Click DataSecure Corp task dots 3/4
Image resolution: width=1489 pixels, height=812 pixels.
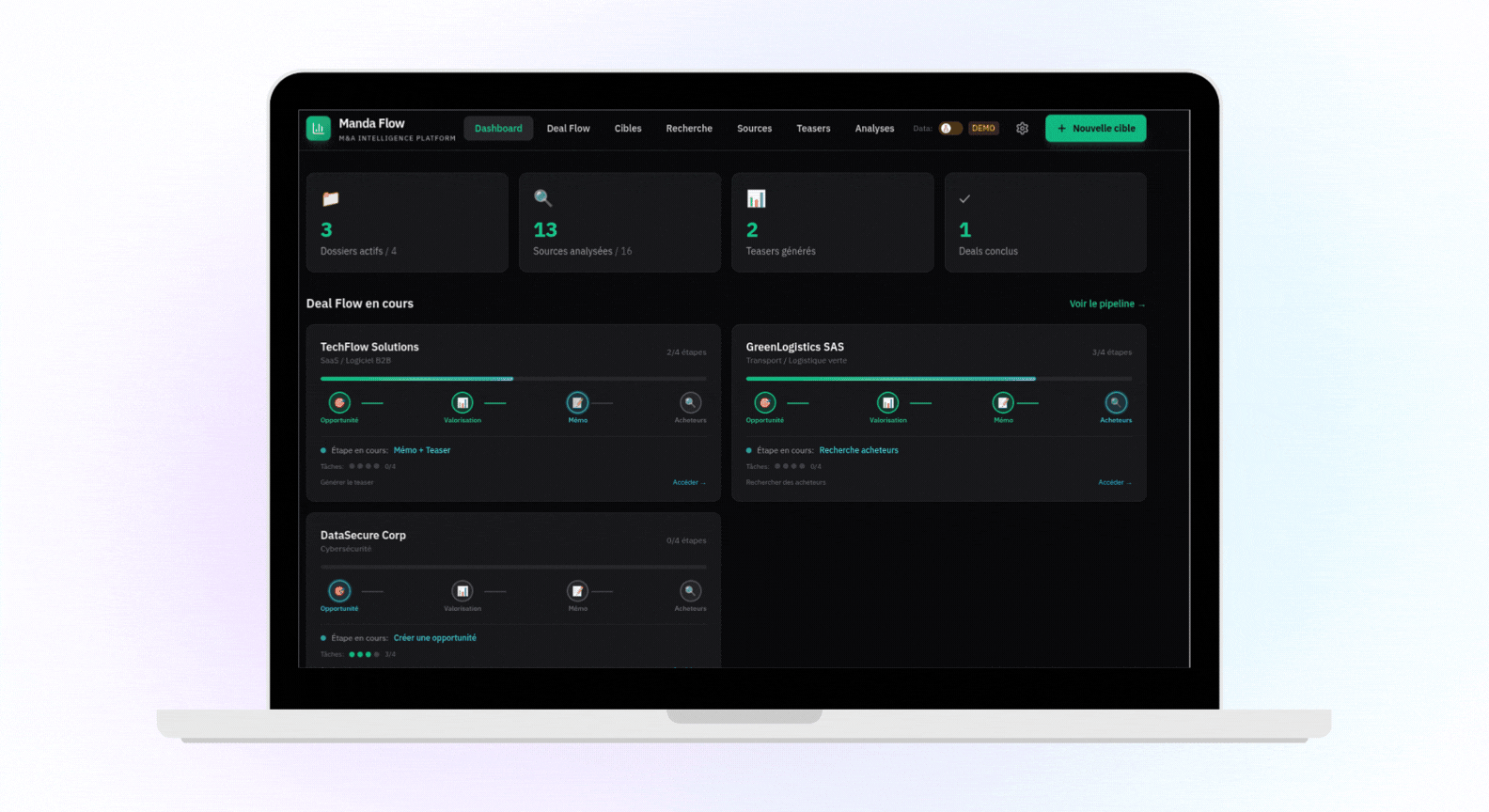click(x=364, y=654)
